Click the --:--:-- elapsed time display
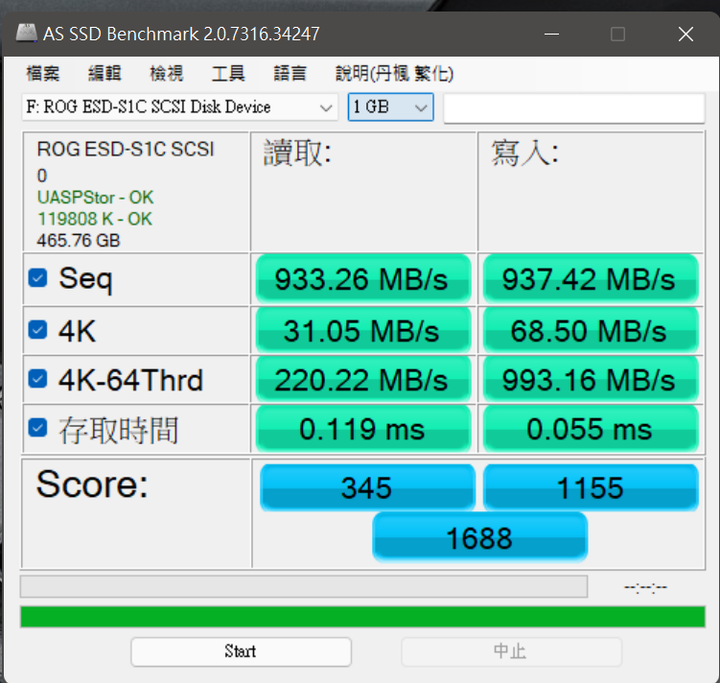The width and height of the screenshot is (720, 683). tap(646, 587)
